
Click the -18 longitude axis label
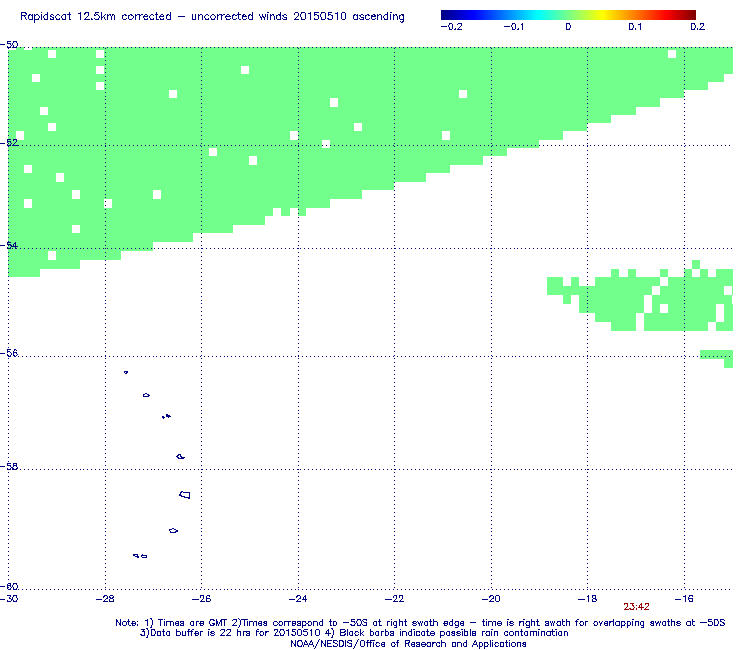tap(588, 599)
